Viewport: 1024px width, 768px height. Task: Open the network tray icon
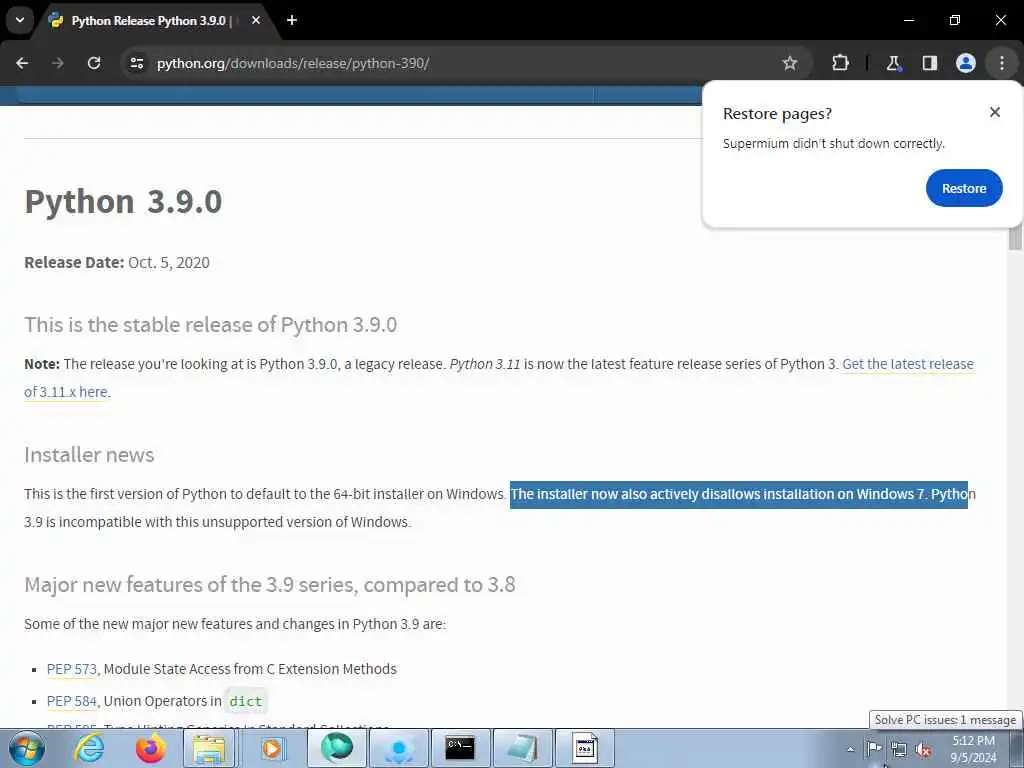[x=899, y=750]
